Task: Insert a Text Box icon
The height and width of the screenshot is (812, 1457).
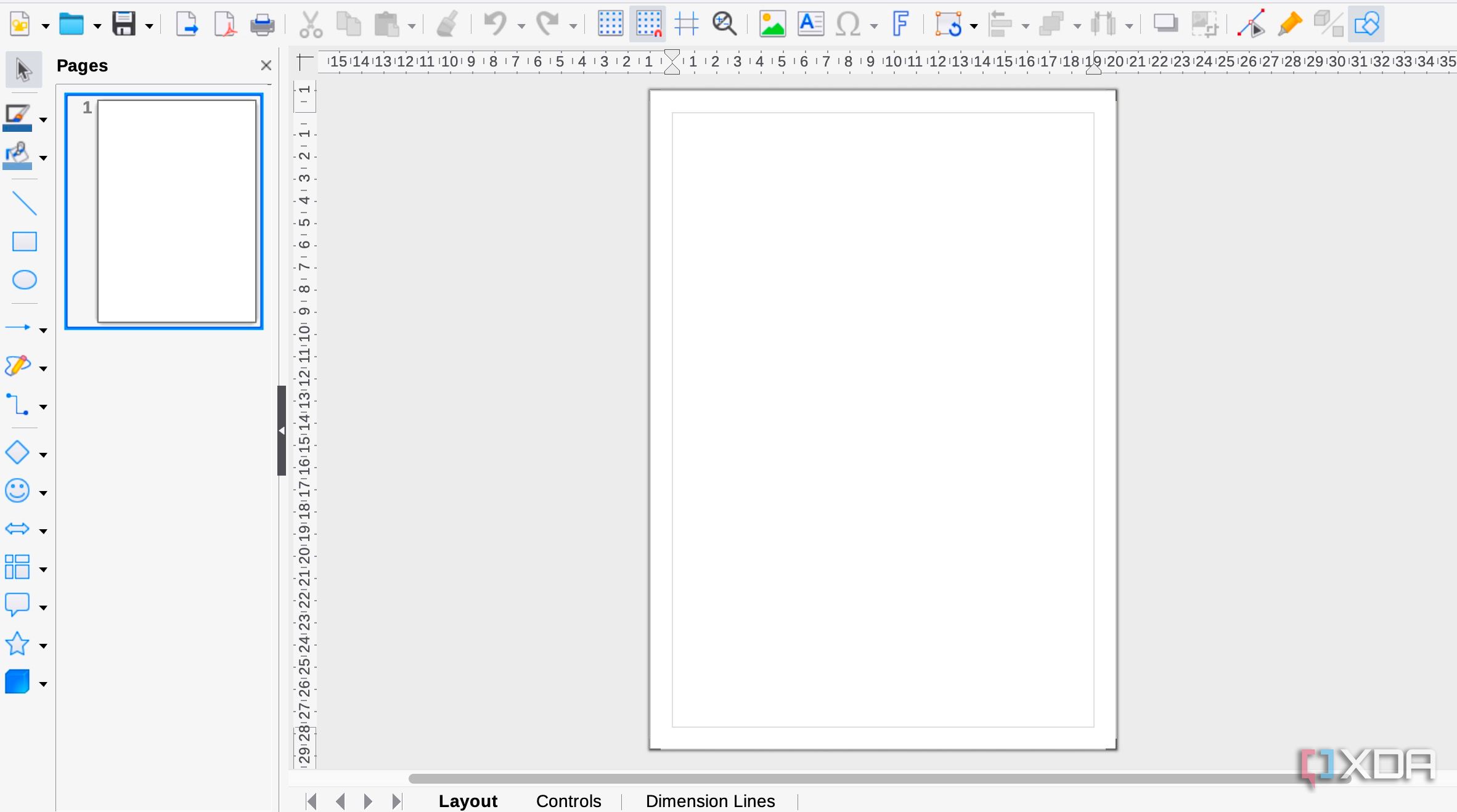Action: tap(810, 24)
